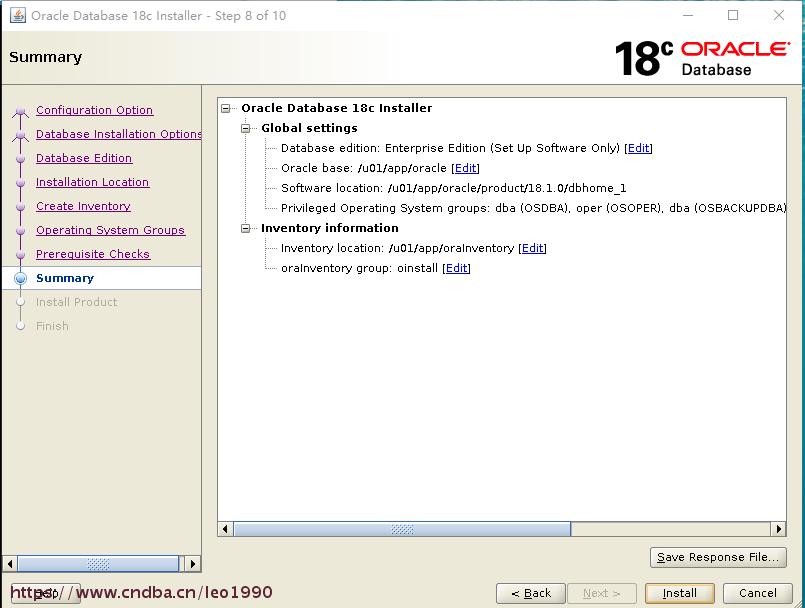This screenshot has height=608, width=805.
Task: Click the Installation Location step dot
Action: pos(21,183)
